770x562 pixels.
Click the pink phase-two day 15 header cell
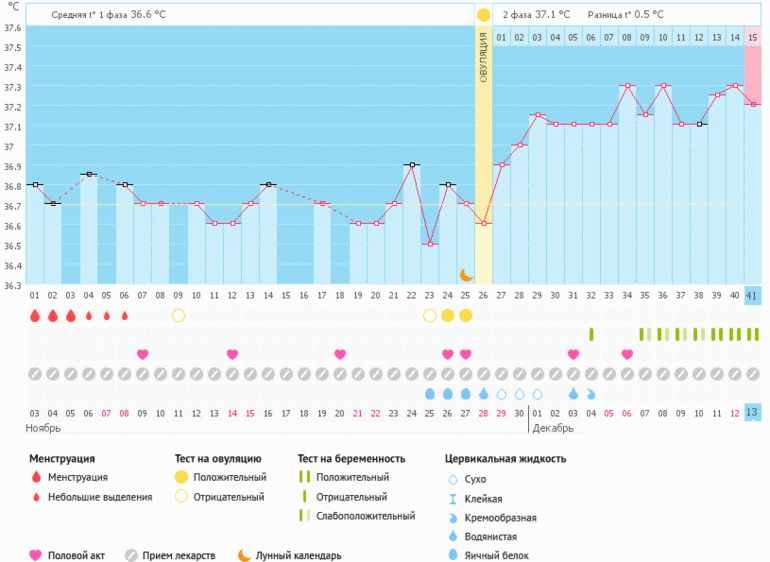pos(753,37)
